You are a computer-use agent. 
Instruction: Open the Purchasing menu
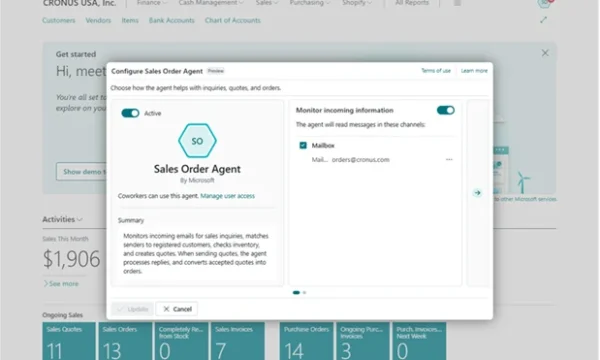310,3
